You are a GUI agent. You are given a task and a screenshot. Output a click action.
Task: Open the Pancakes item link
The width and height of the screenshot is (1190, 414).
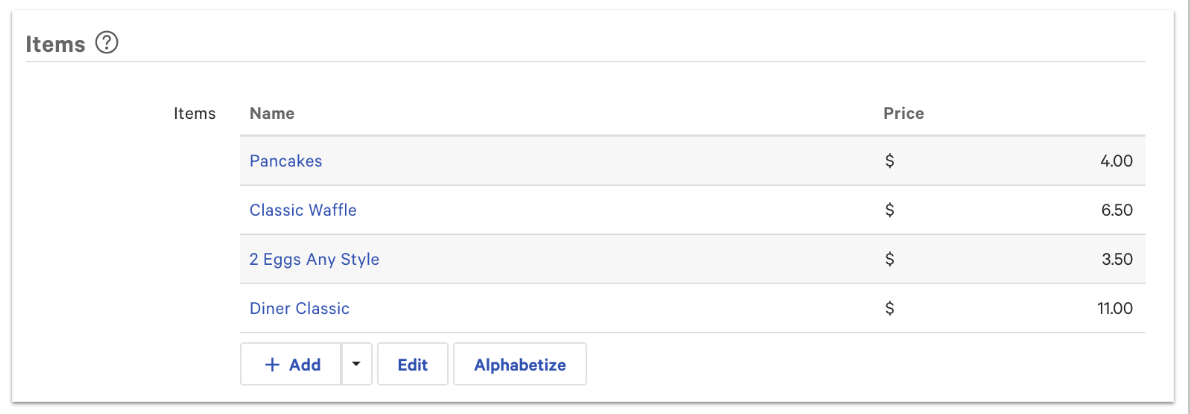[x=286, y=161]
